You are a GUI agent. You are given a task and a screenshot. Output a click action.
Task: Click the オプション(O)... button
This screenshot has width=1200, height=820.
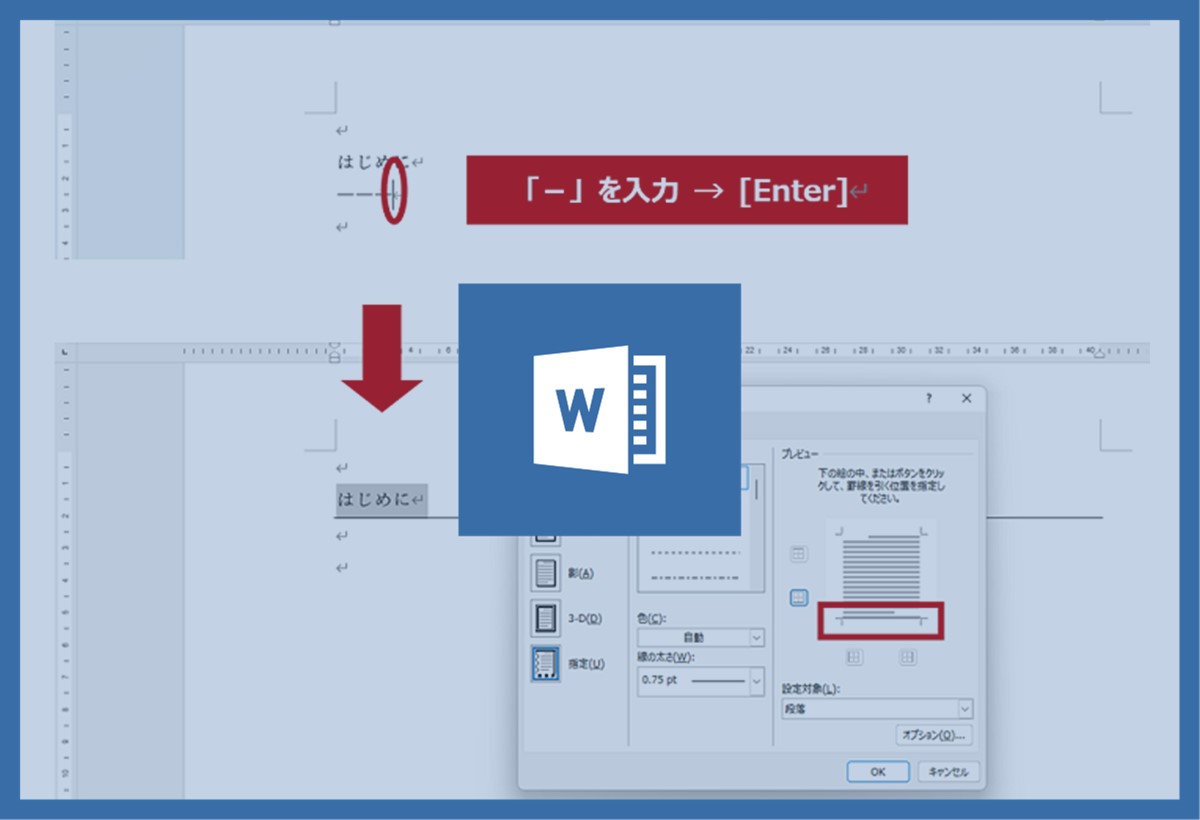pyautogui.click(x=934, y=735)
